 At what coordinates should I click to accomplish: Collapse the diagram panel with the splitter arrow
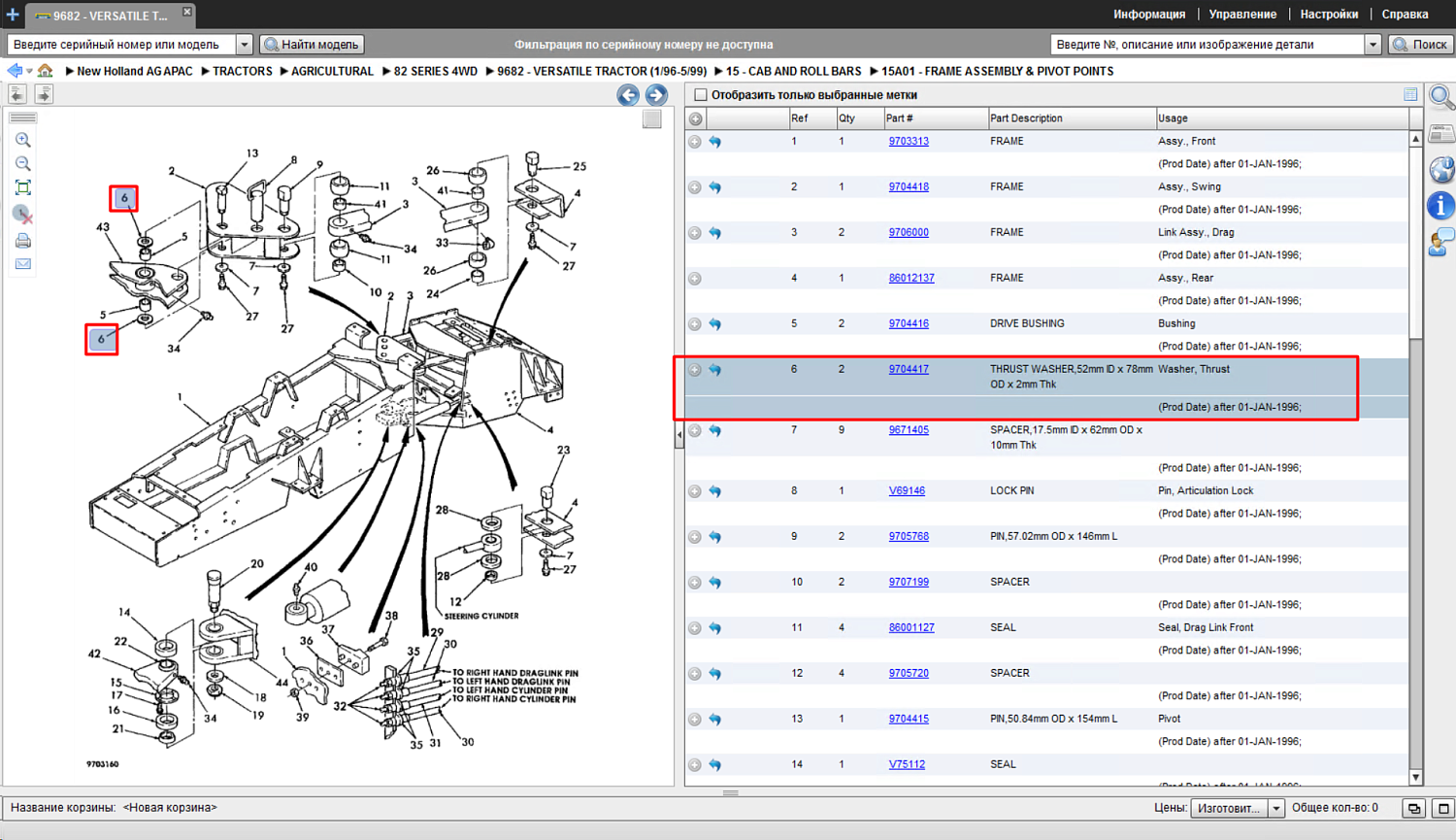(x=679, y=434)
